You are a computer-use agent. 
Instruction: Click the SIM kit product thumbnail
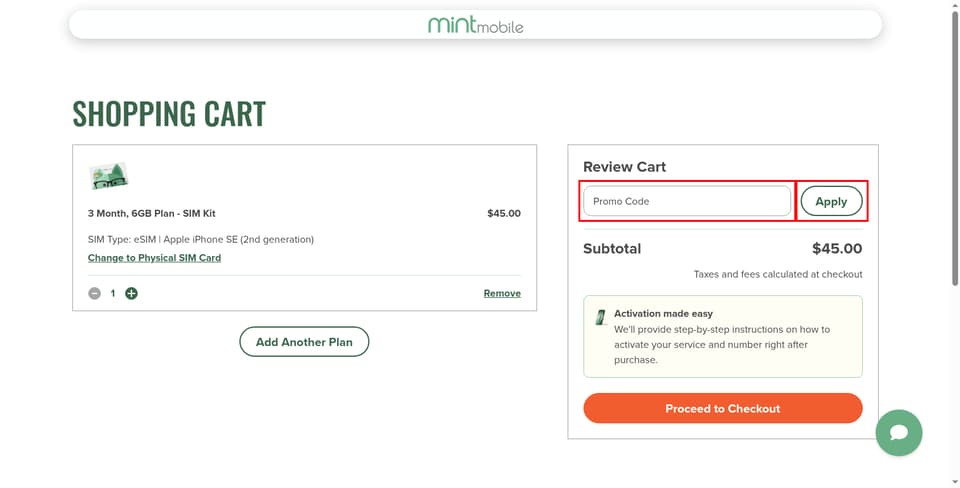point(108,176)
